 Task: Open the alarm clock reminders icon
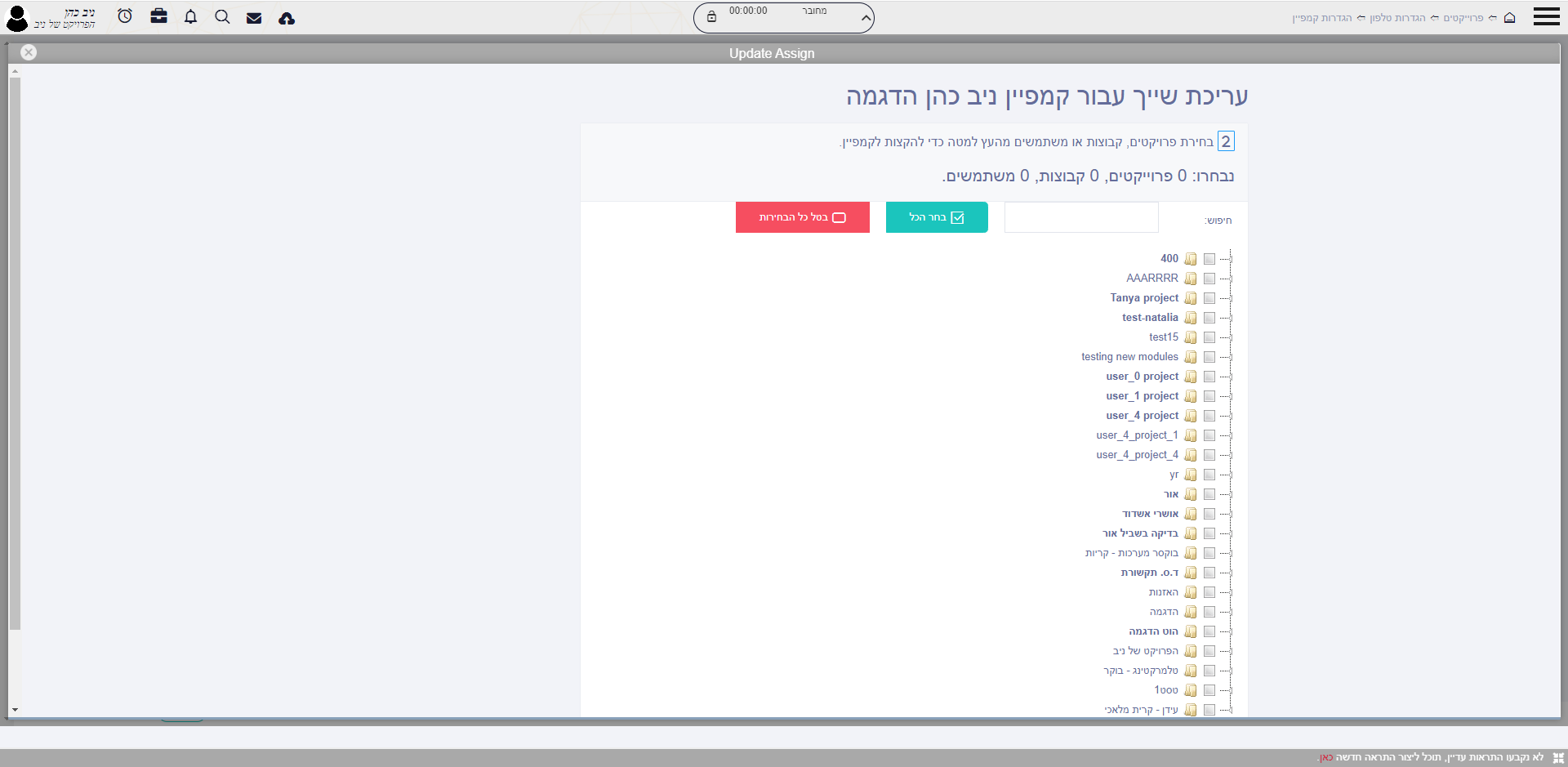(x=125, y=16)
